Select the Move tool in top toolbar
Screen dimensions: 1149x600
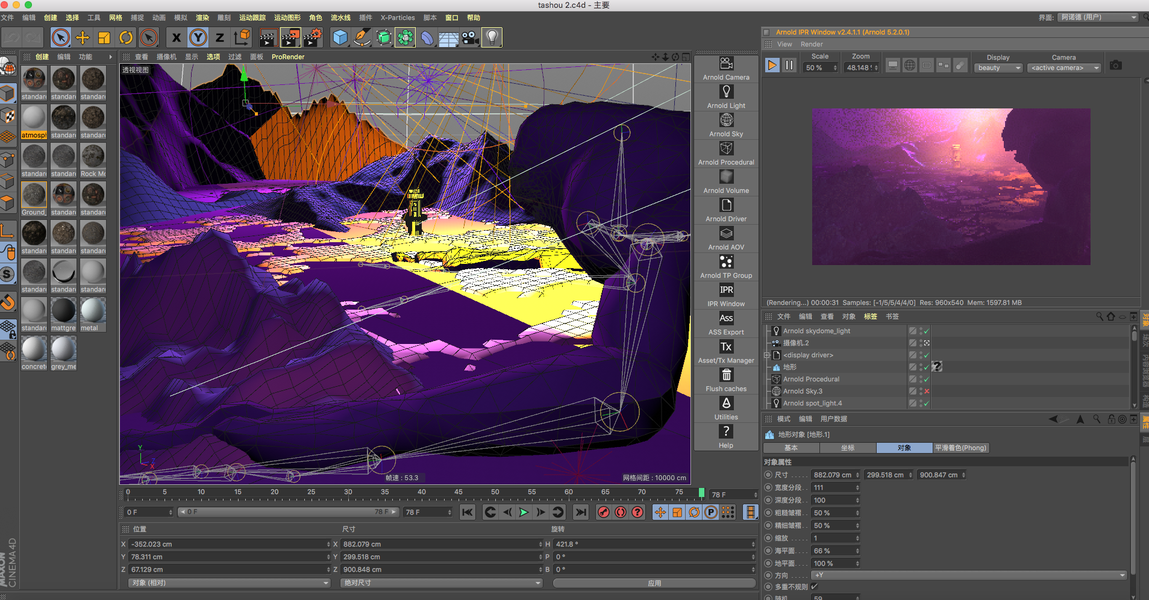point(83,37)
